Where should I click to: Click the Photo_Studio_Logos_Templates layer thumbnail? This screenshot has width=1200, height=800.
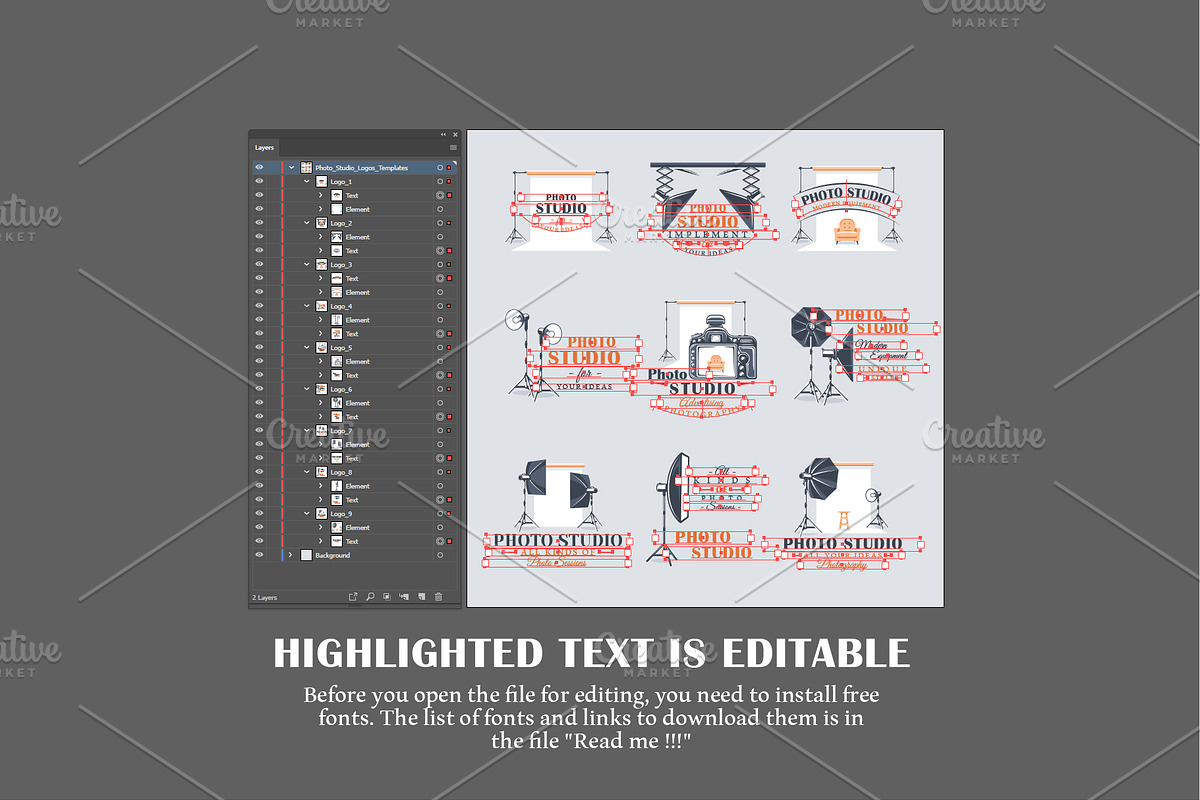coord(306,168)
